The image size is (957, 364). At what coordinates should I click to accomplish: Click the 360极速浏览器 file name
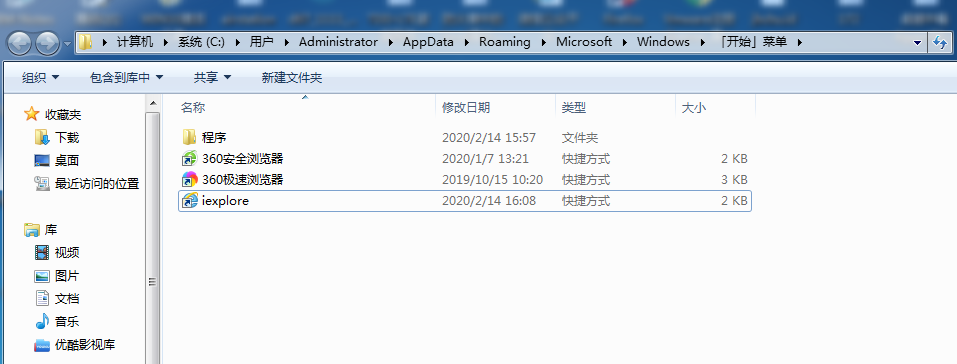(x=242, y=180)
